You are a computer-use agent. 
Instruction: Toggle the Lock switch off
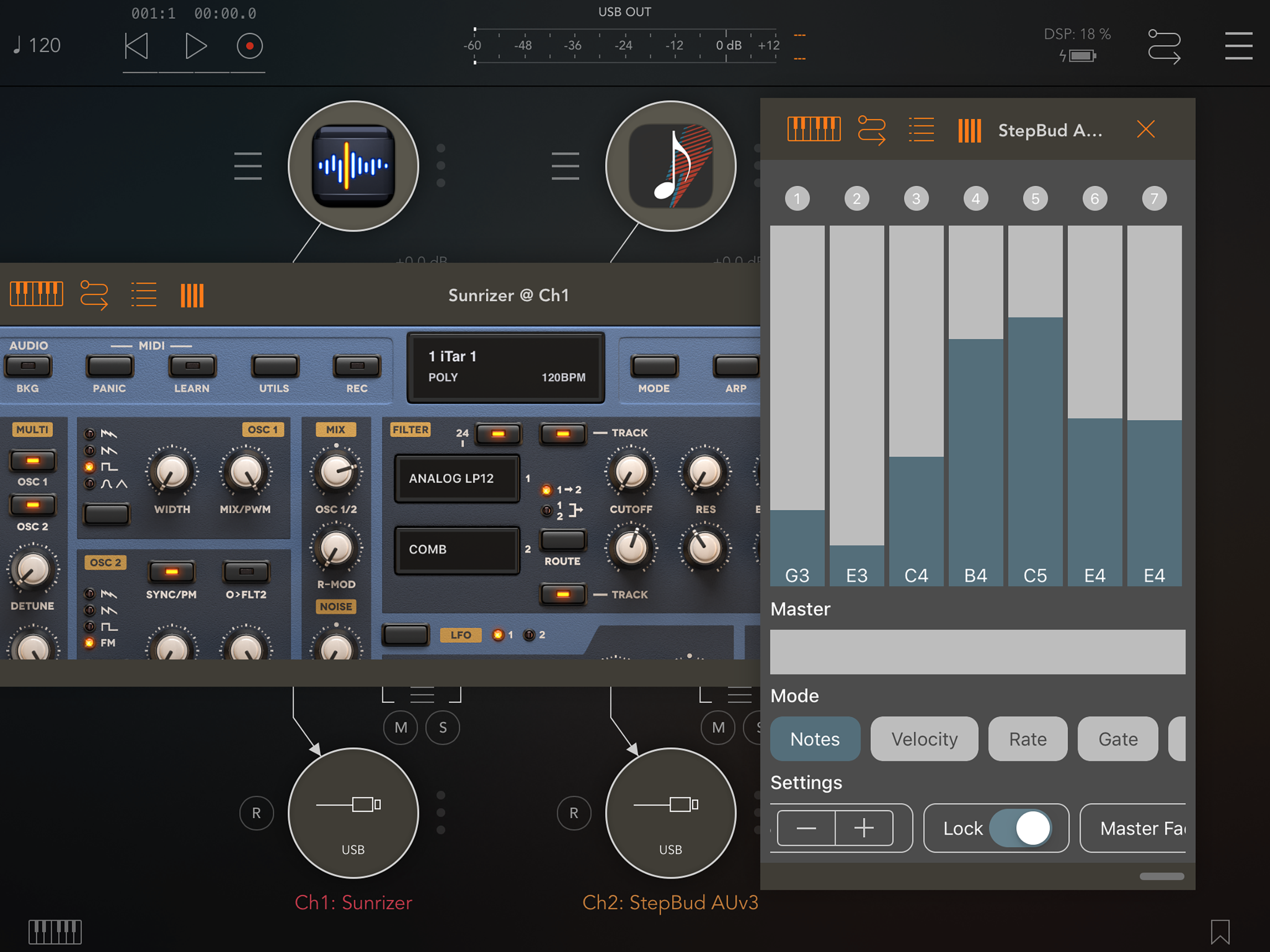[x=1021, y=828]
